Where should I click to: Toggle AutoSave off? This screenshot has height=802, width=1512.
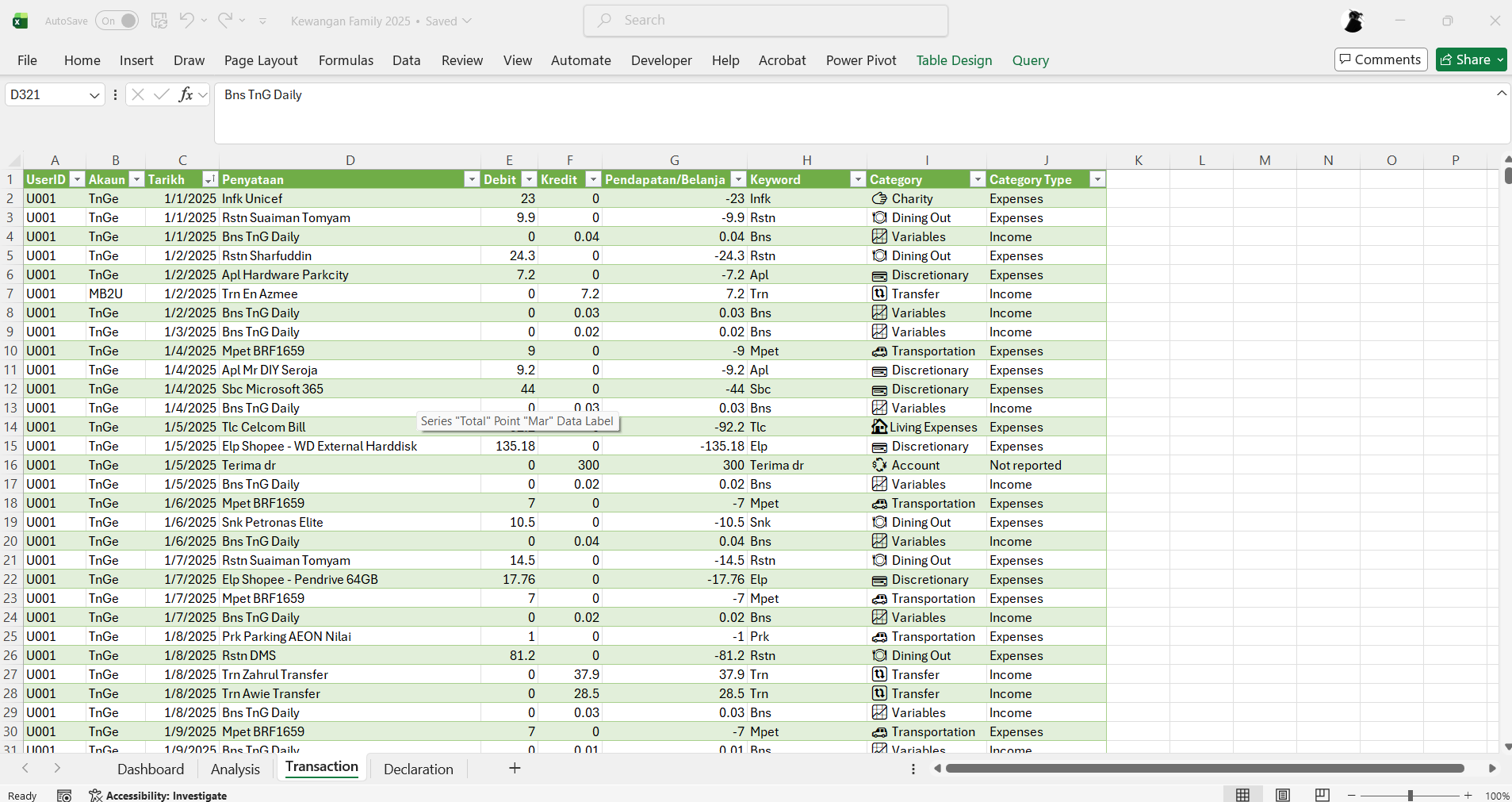[x=116, y=20]
